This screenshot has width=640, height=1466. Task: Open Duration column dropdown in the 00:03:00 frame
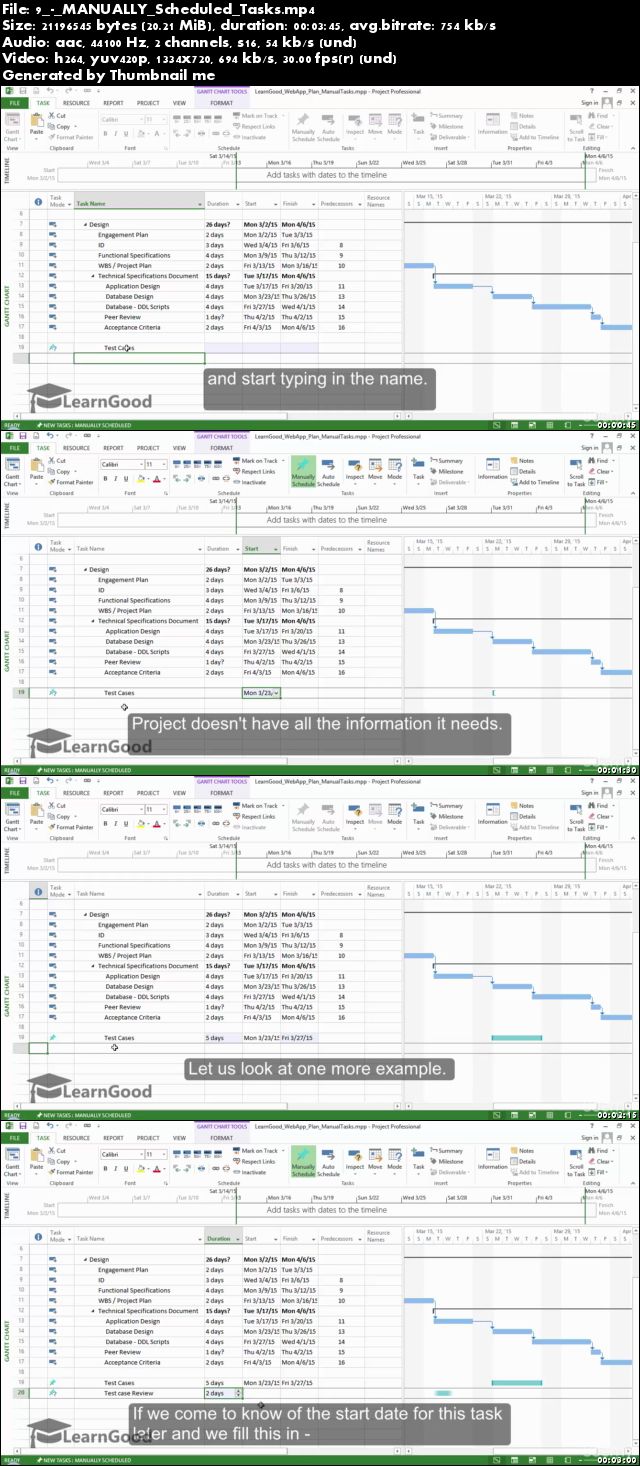click(237, 1238)
